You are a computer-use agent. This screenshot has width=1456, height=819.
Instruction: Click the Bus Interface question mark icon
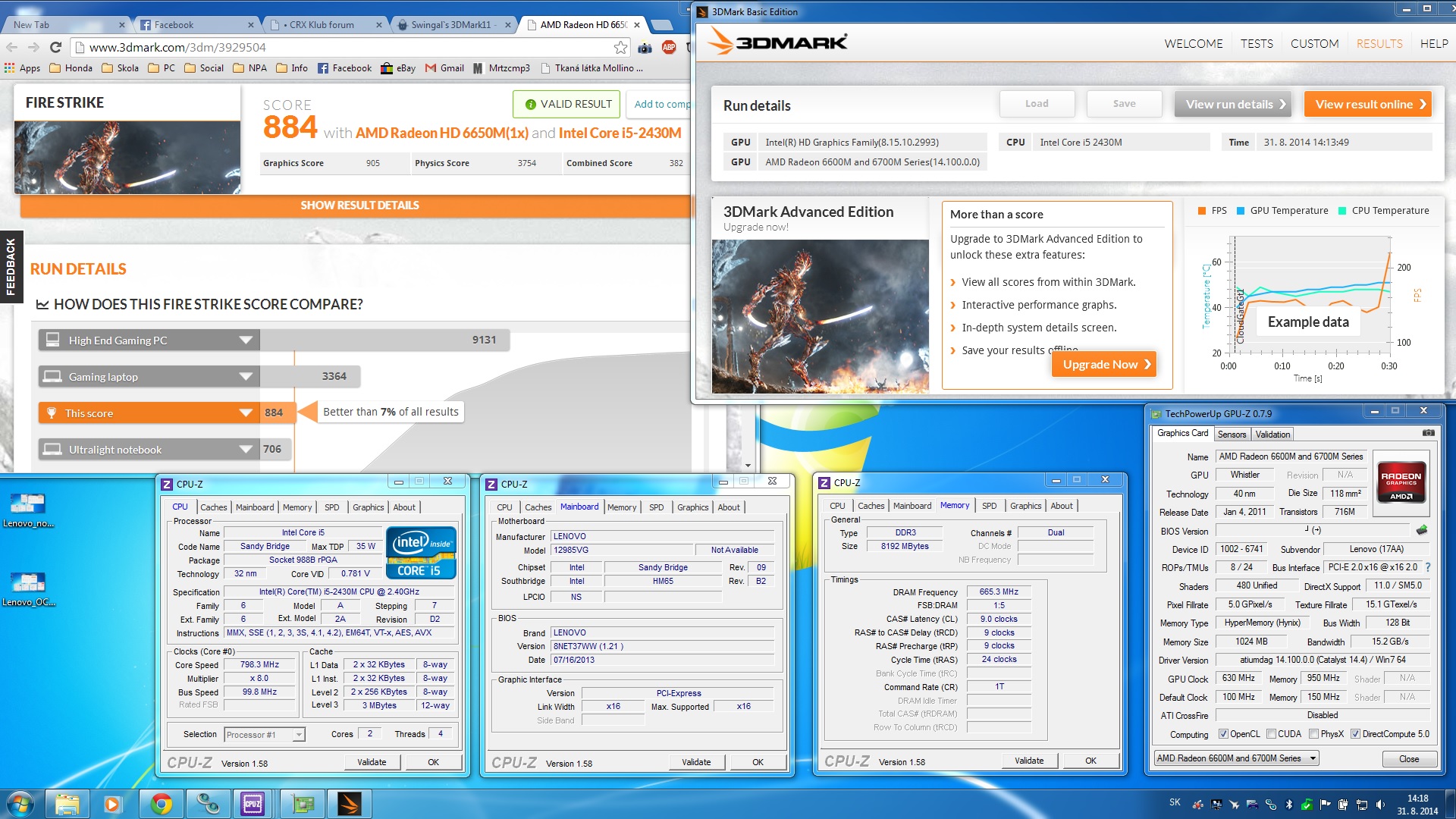tap(1428, 567)
